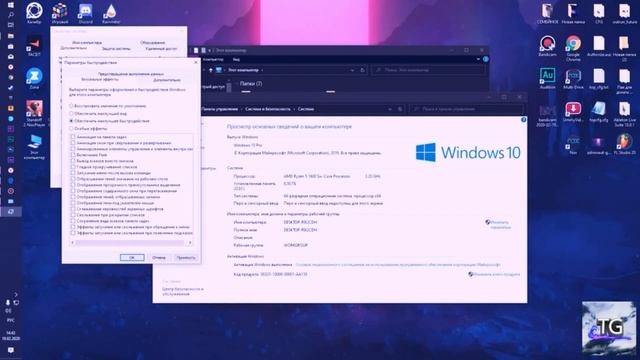
Task: Click the Windows Start button
Action: pos(11,4)
